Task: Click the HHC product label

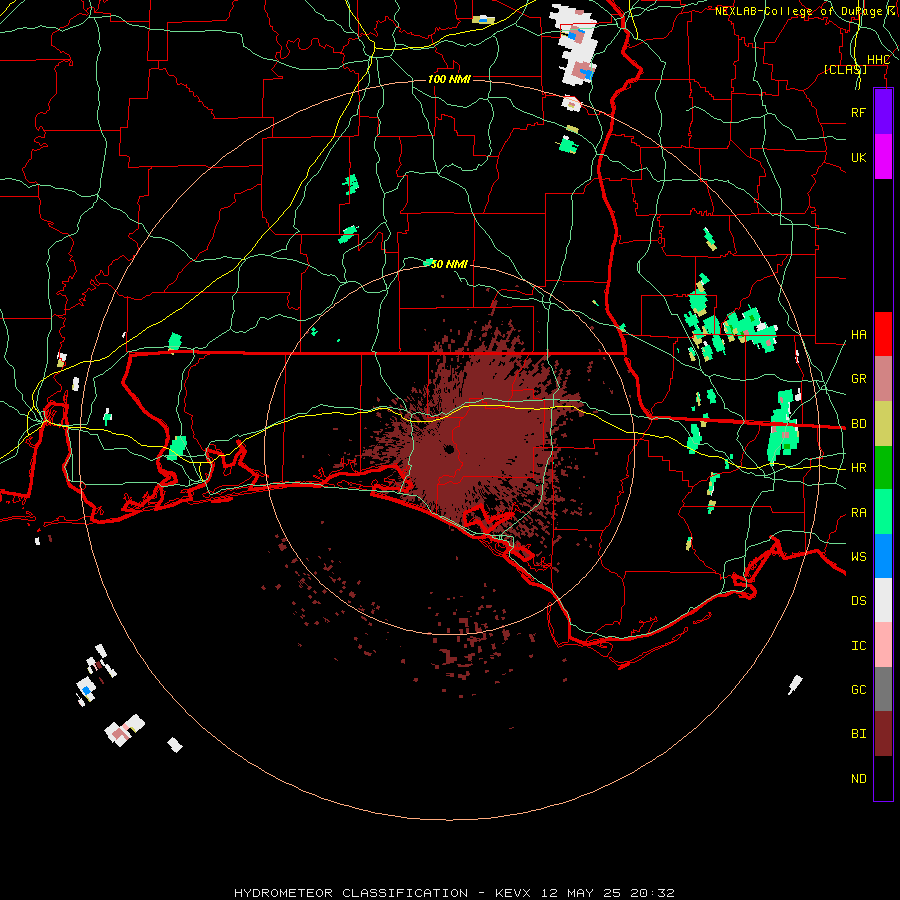Action: (878, 60)
